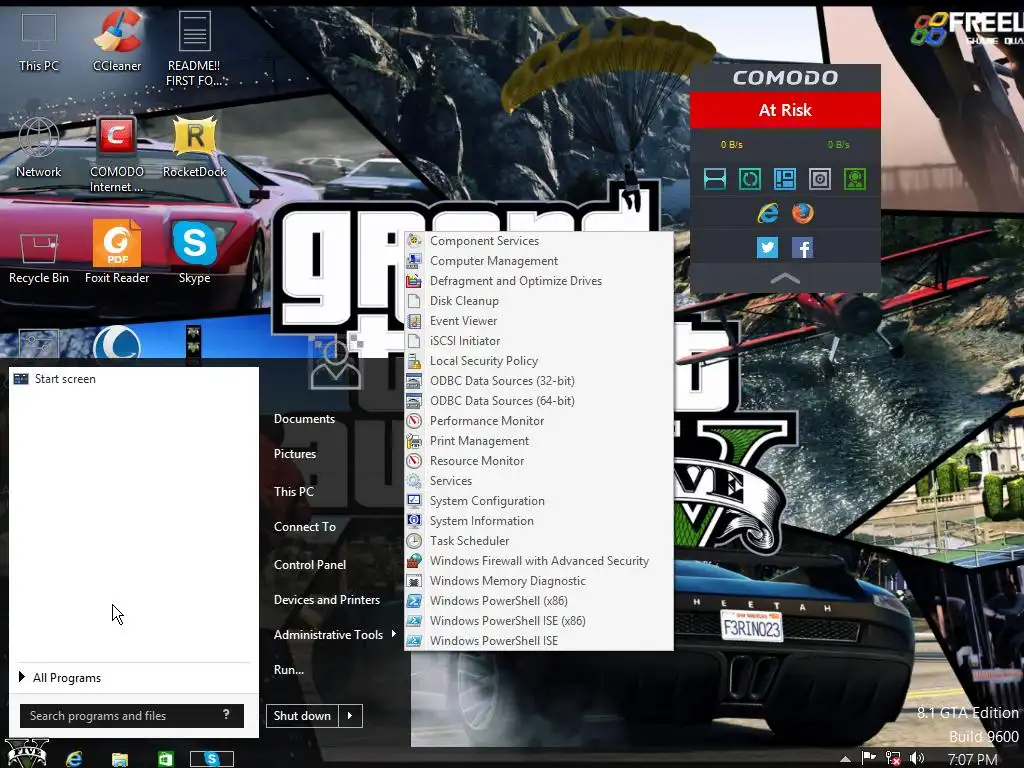Open the README!! FIRST text file icon

pos(195,48)
